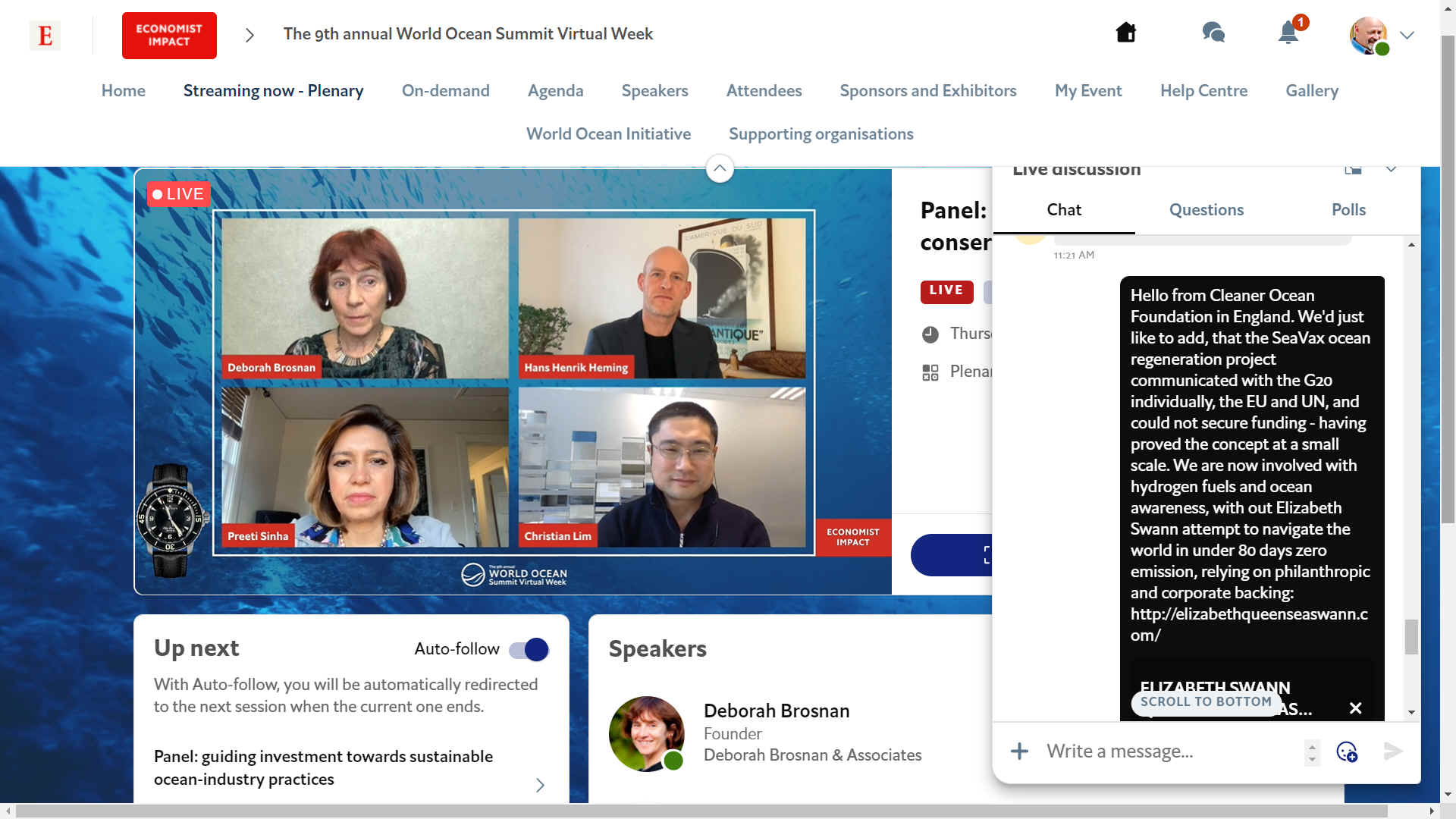Open Supporting organisations
The image size is (1456, 819).
[x=821, y=133]
